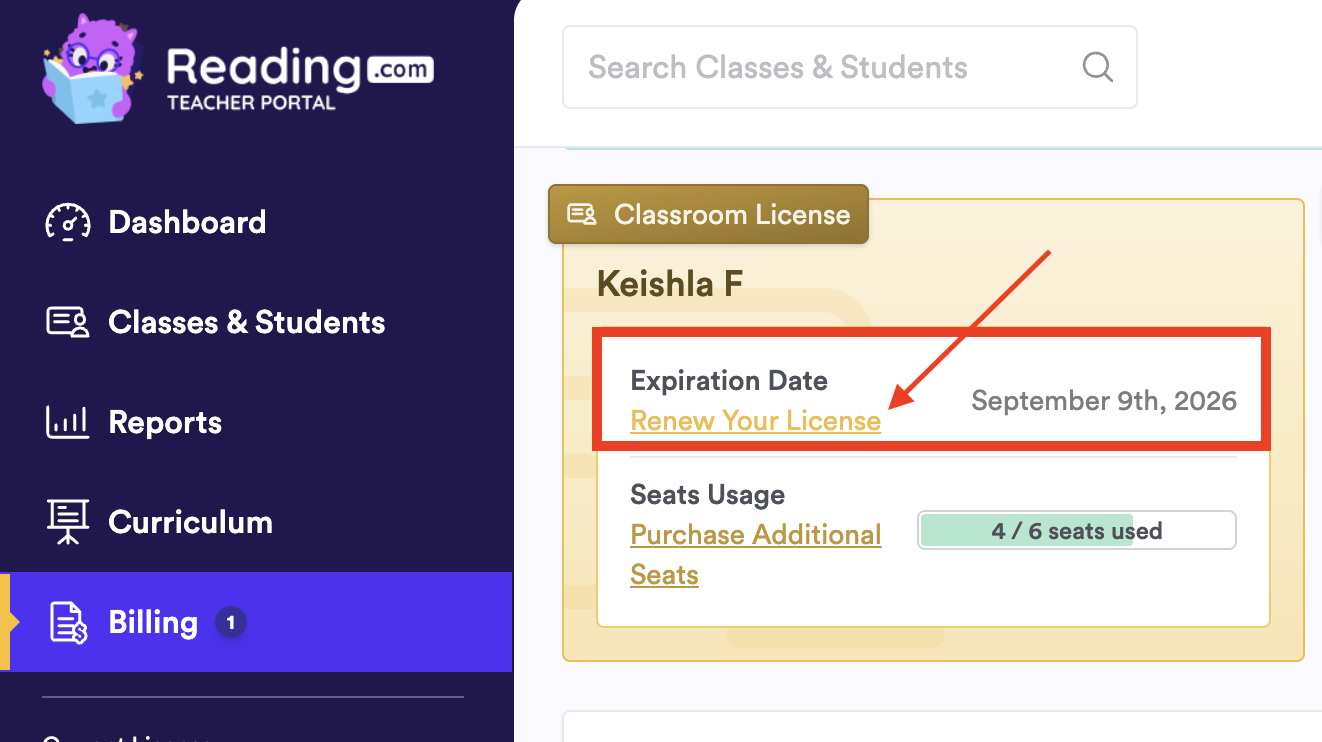Viewport: 1322px width, 742px height.
Task: Click the purple mascot logo icon
Action: pos(92,72)
